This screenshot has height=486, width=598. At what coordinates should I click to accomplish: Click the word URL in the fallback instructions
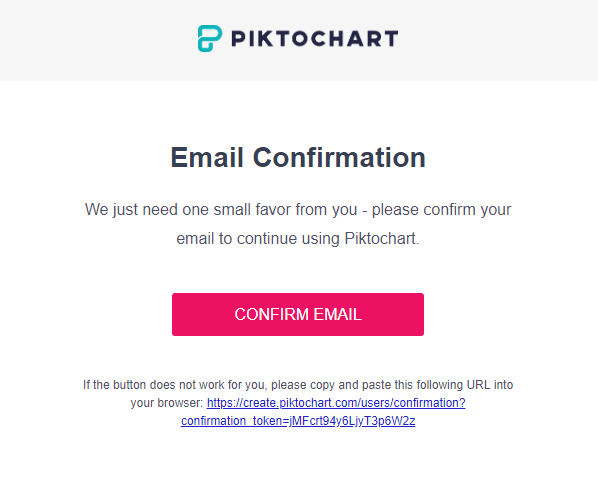[x=478, y=385]
